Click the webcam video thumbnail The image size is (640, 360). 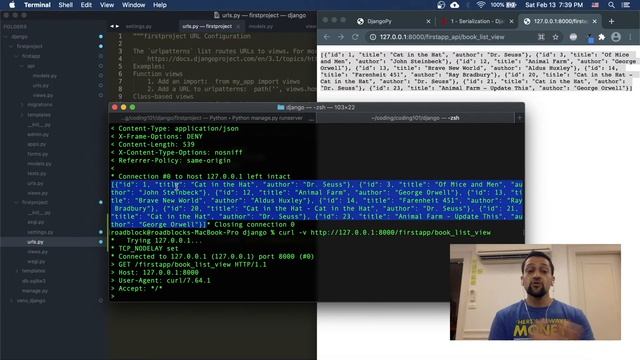535,292
